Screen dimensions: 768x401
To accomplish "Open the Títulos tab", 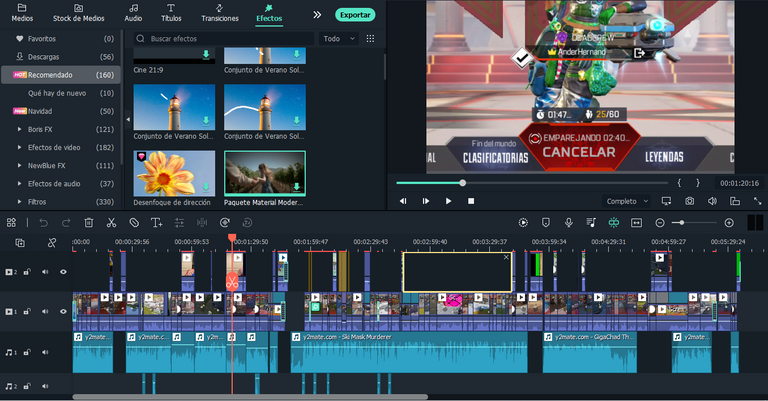I will (171, 13).
